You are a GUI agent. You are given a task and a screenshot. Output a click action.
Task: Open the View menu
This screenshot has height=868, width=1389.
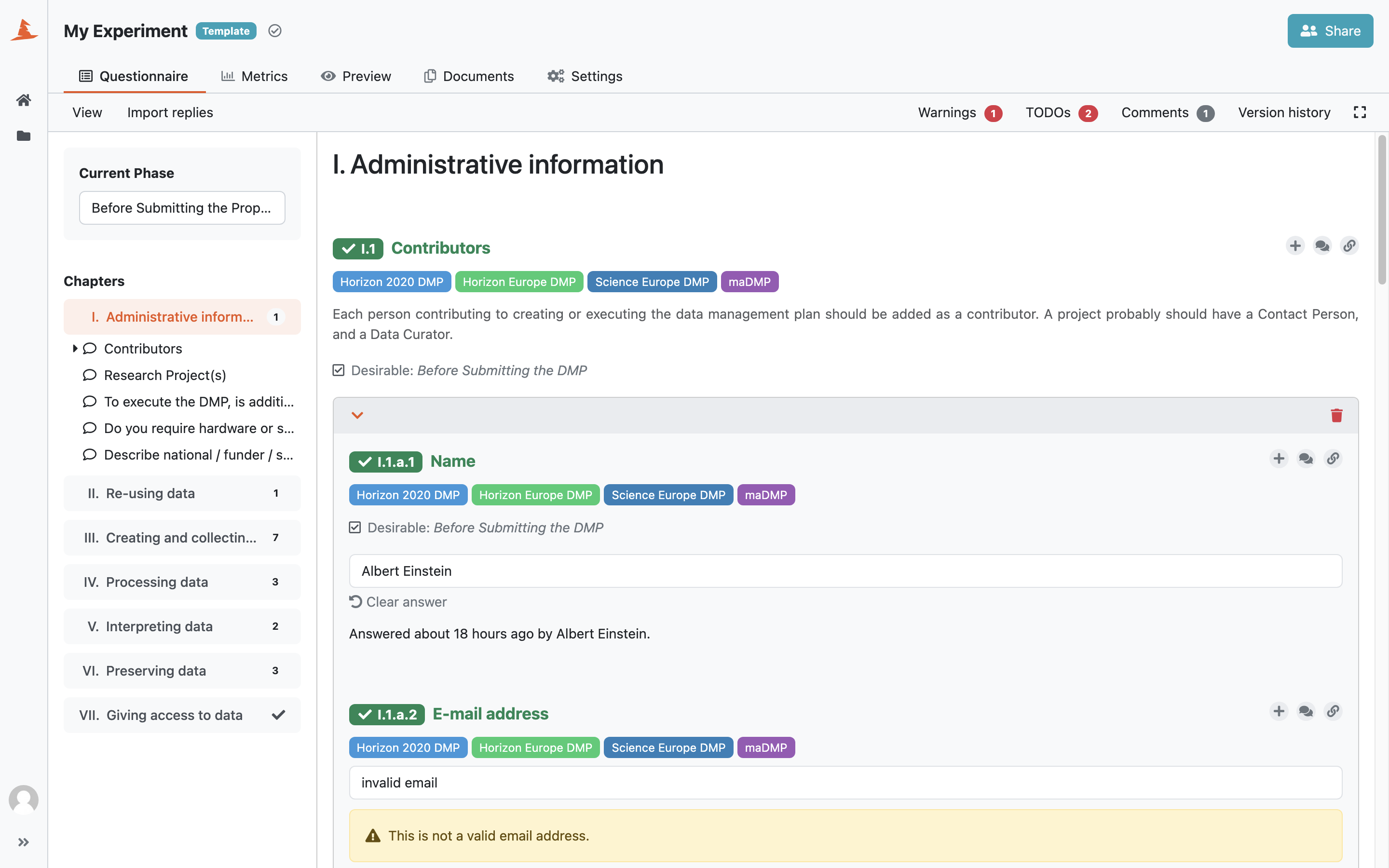click(87, 112)
